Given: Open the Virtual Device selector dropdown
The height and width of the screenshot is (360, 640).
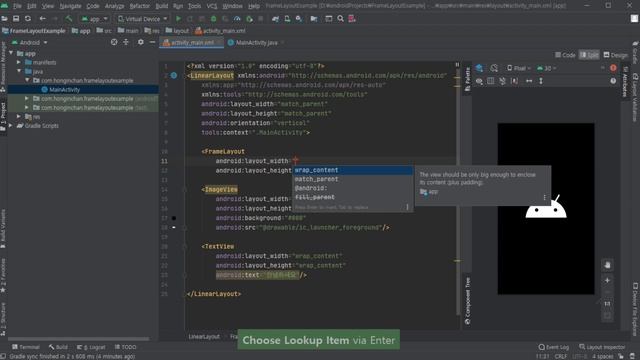Looking at the screenshot, I should click(x=142, y=19).
